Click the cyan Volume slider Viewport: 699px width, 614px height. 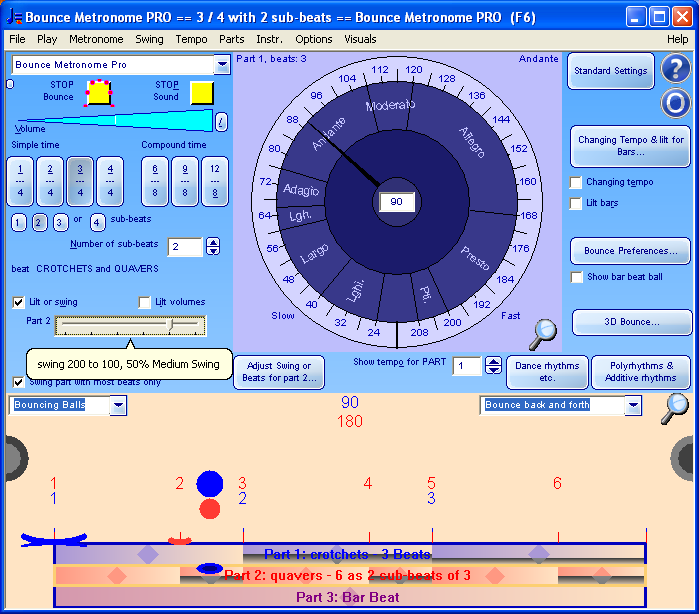(115, 120)
